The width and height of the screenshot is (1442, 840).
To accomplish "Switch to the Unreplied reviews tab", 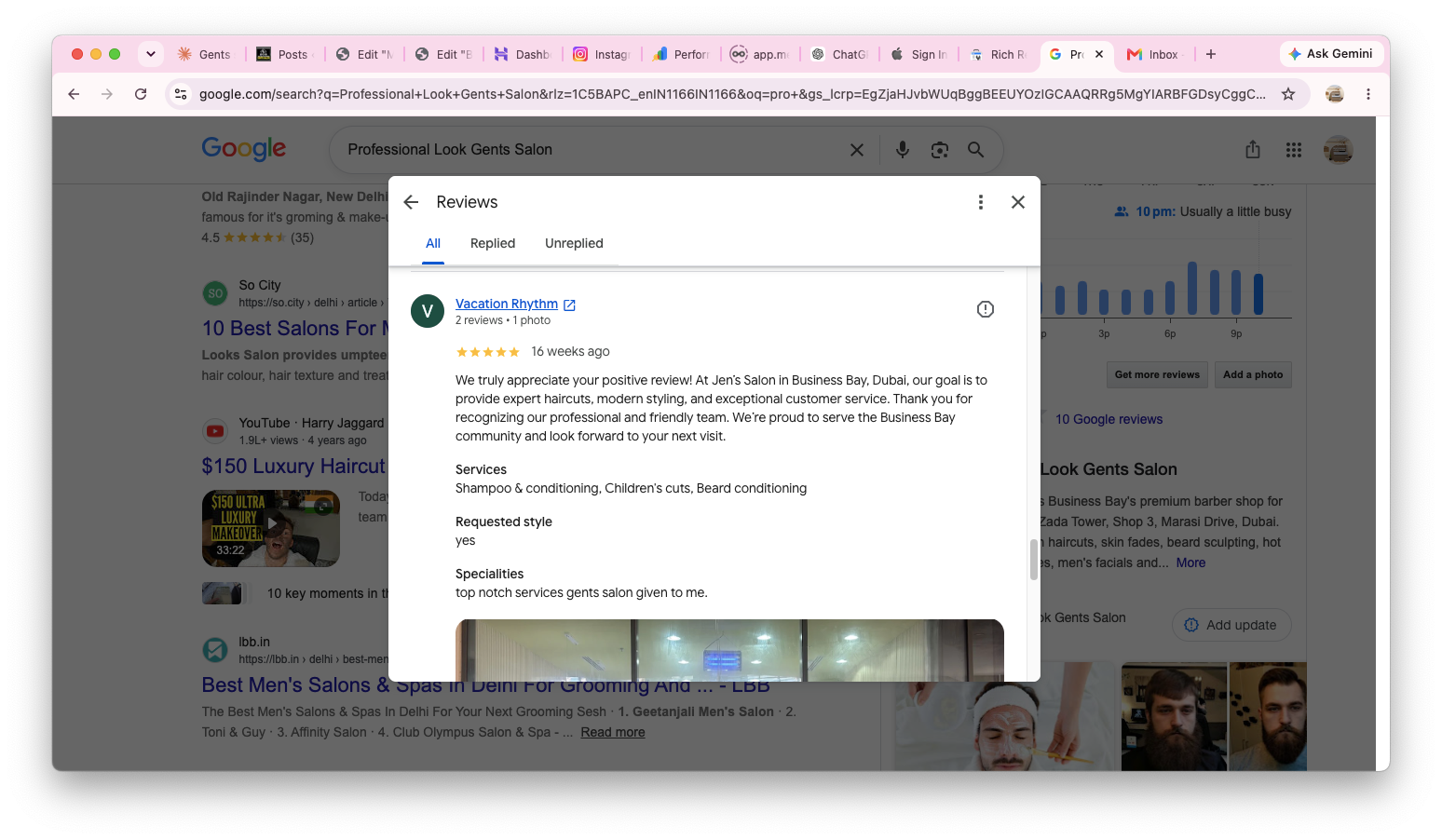I will (574, 243).
